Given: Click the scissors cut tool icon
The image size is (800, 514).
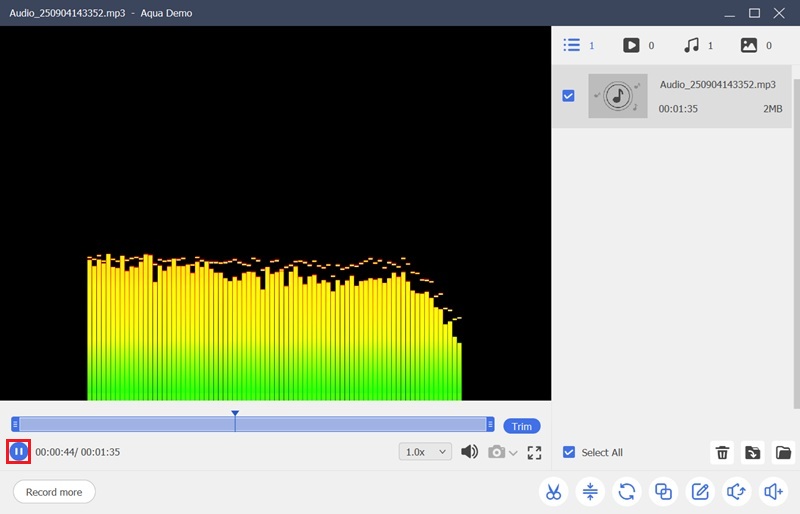Looking at the screenshot, I should (x=553, y=491).
